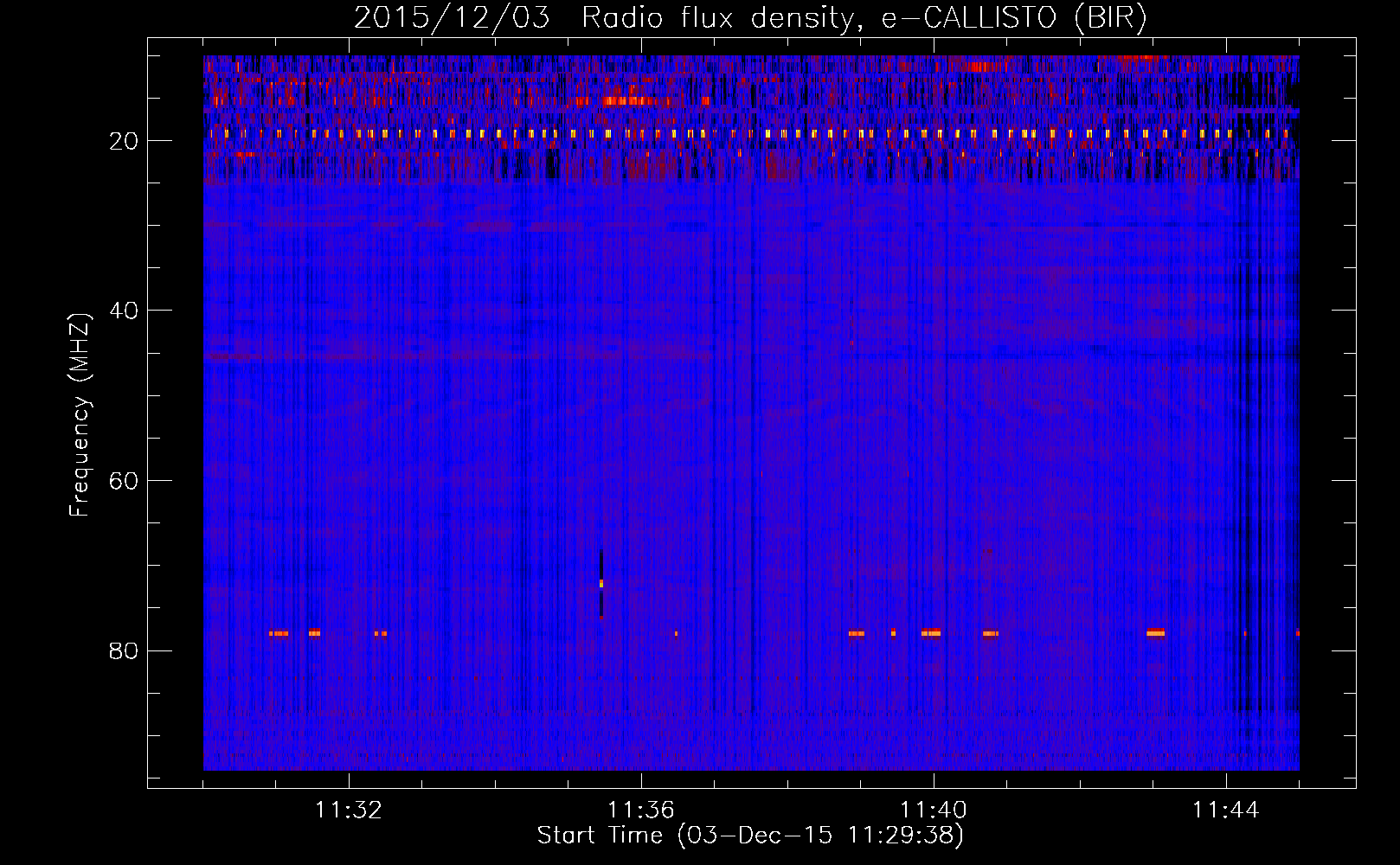Click the orange dash near 78 MHz just before 11:44
This screenshot has height=865, width=1400.
point(1155,633)
